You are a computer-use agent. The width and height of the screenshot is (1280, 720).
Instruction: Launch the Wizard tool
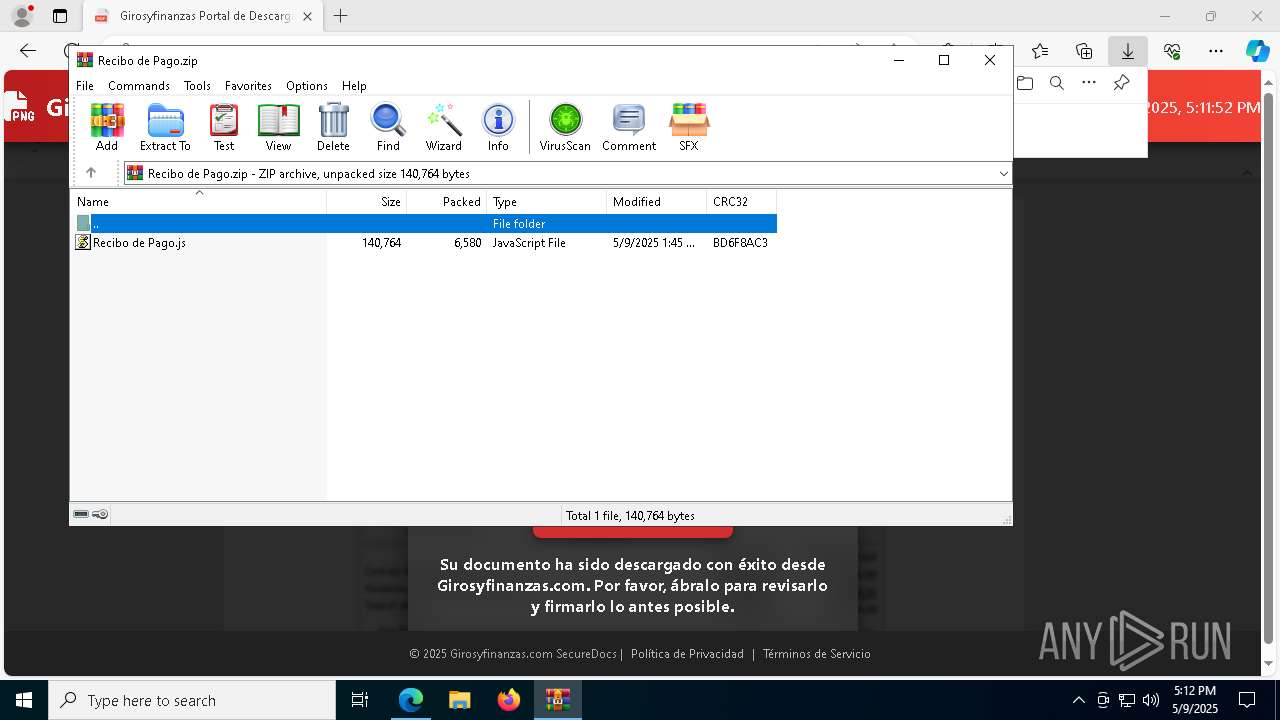[444, 127]
